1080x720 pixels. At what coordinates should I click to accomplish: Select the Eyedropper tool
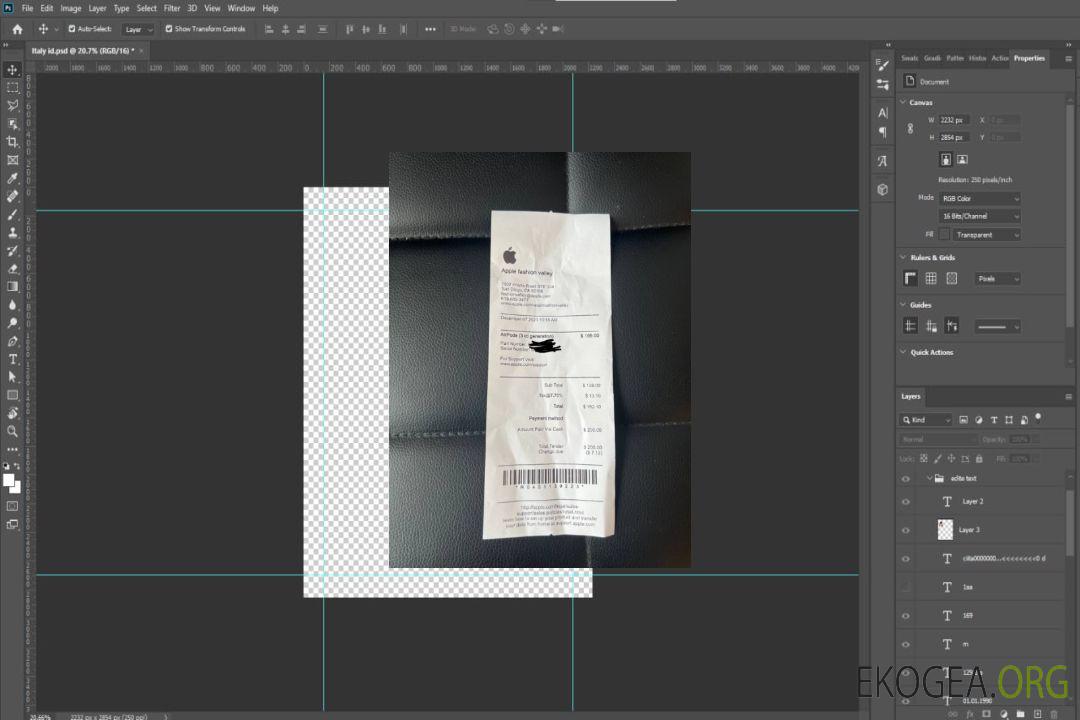(13, 178)
